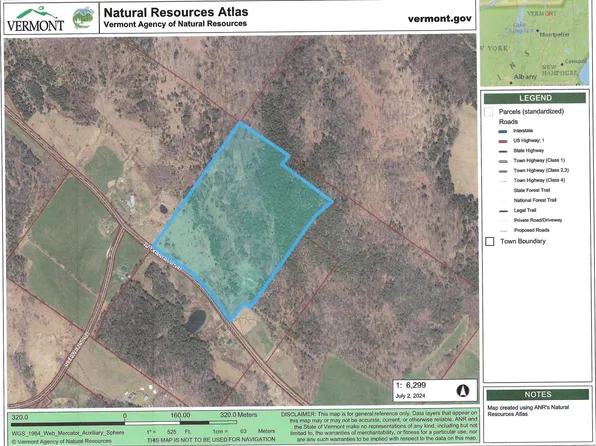
Task: Click the US Highway red line symbol
Action: (502, 141)
